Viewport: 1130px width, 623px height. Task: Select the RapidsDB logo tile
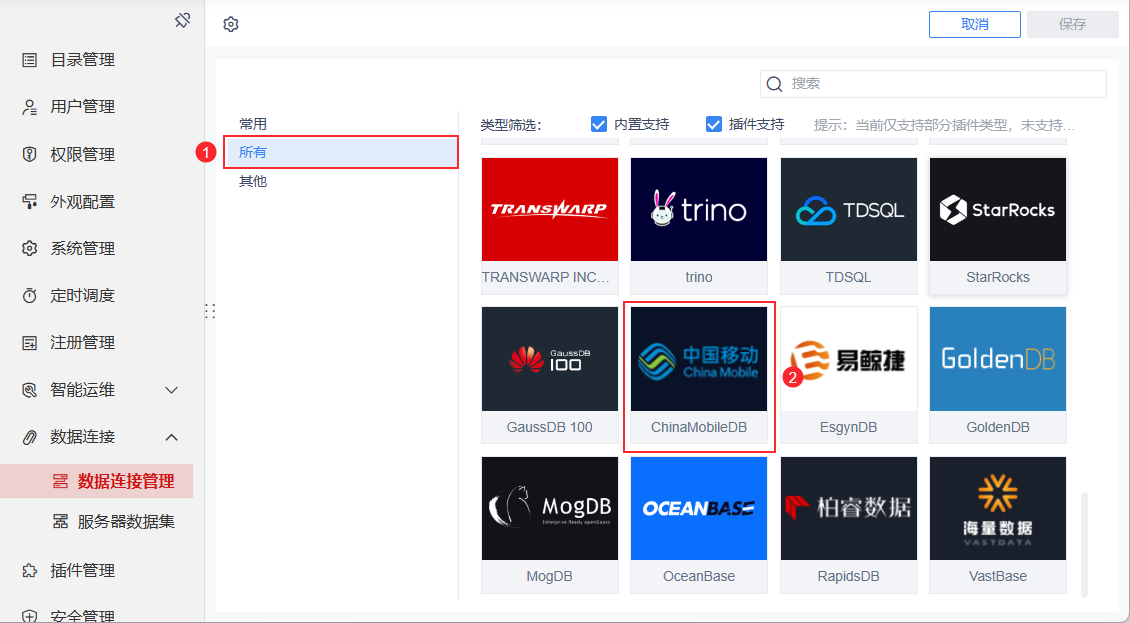tap(849, 508)
